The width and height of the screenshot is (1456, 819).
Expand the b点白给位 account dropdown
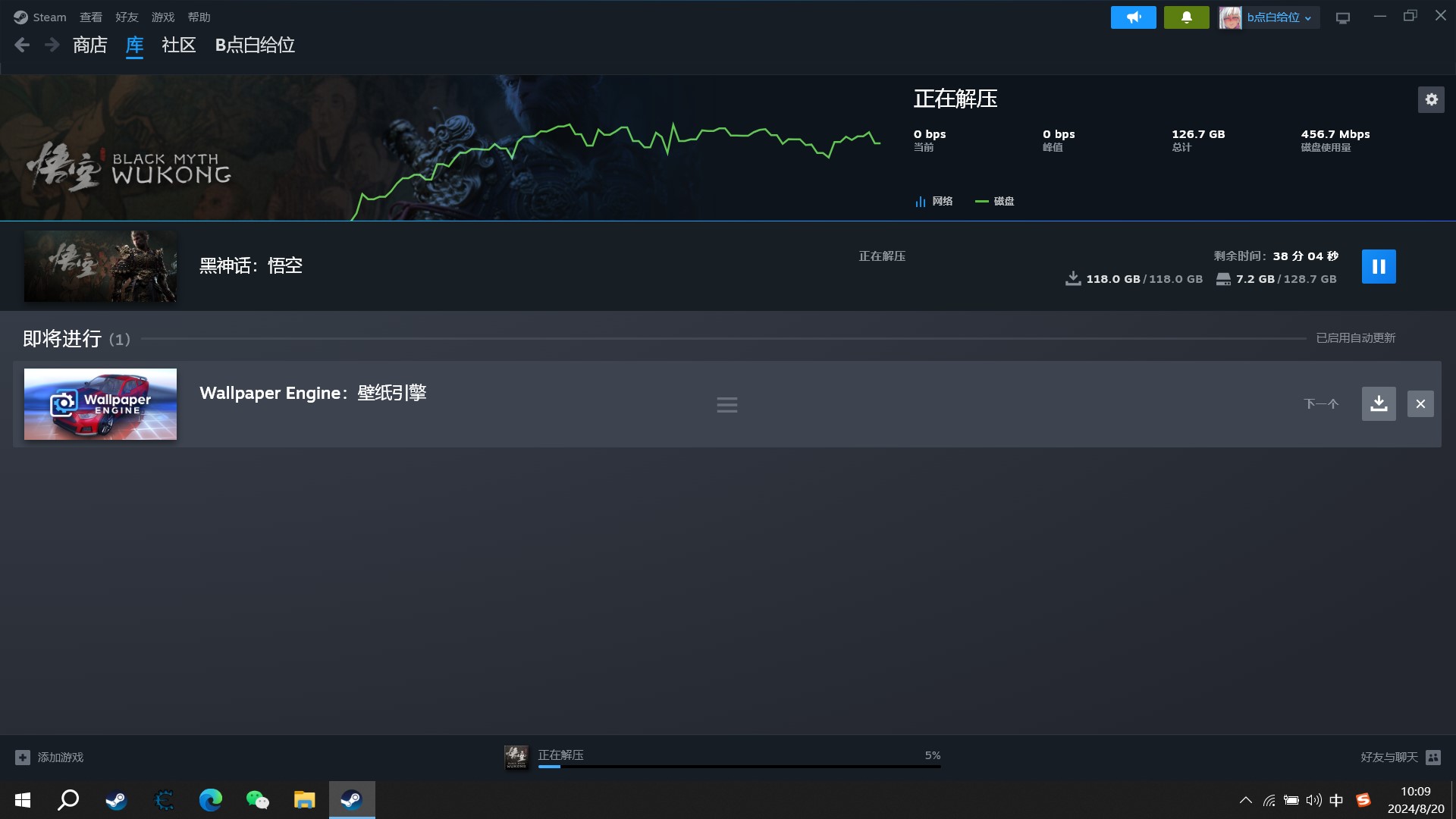[1279, 17]
